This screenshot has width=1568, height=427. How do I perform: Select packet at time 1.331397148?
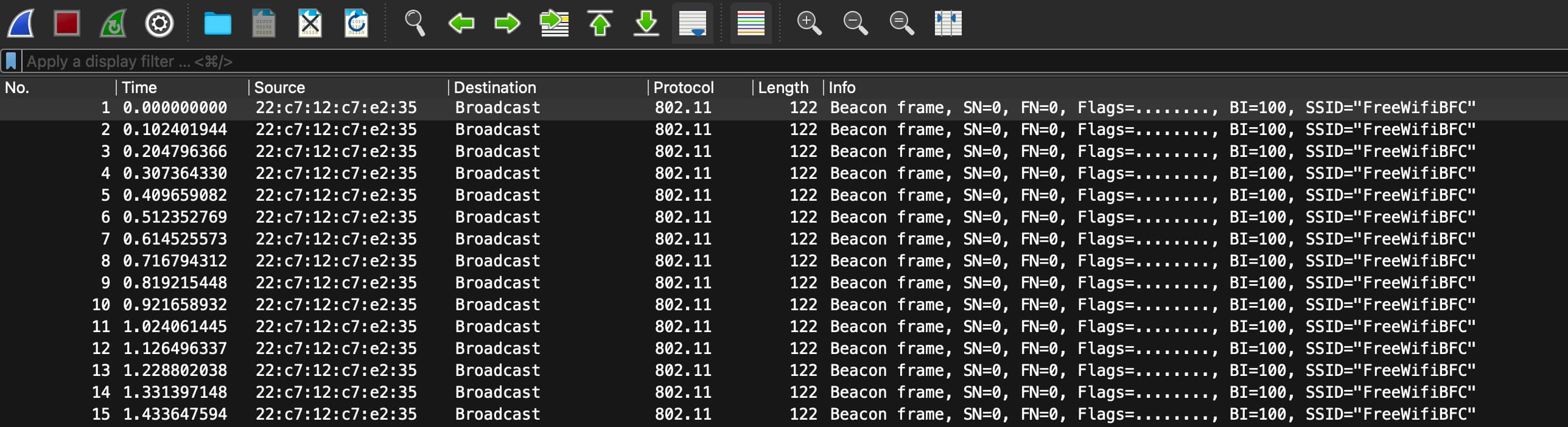[784, 393]
